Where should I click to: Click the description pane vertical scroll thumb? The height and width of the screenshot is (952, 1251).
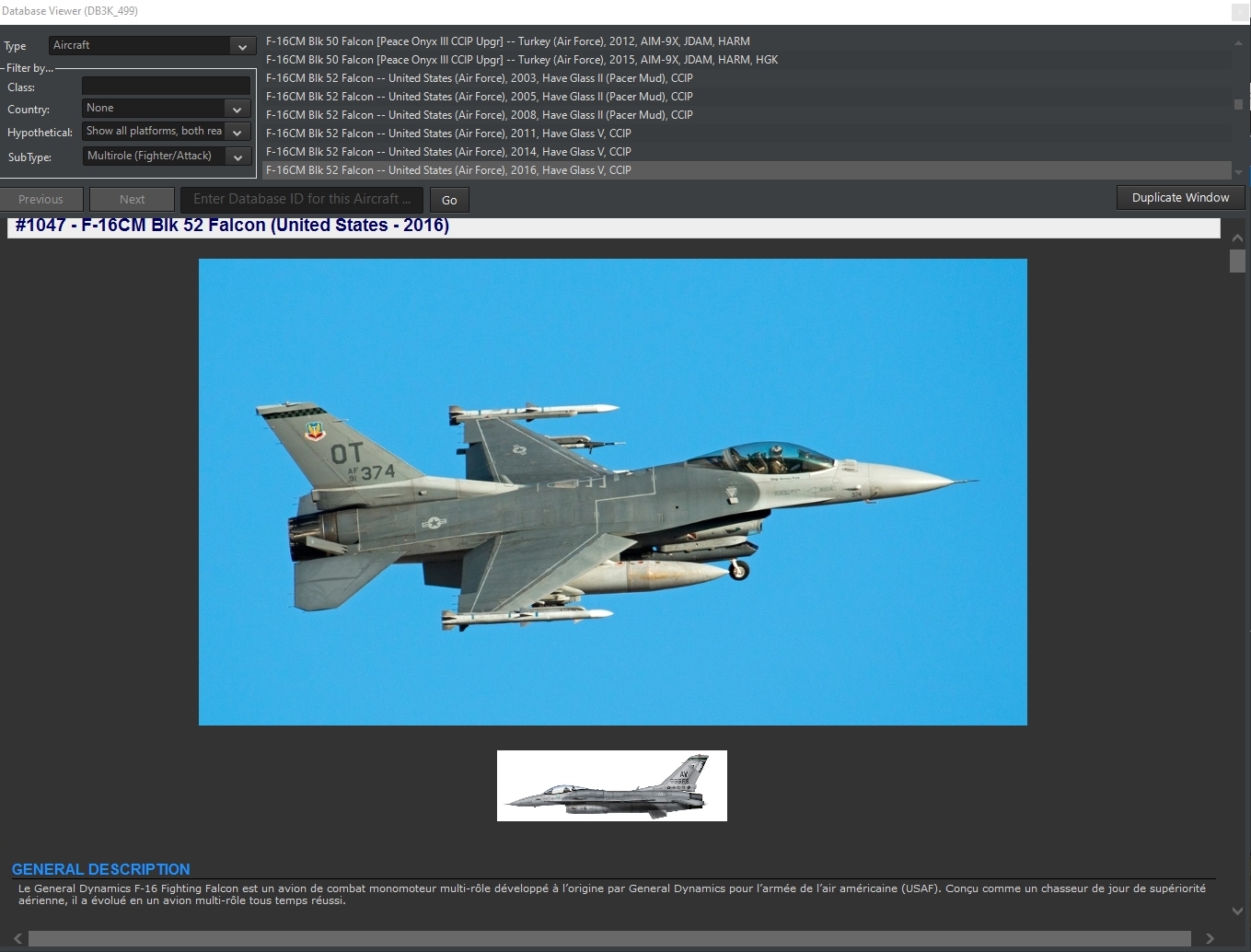pos(1237,260)
